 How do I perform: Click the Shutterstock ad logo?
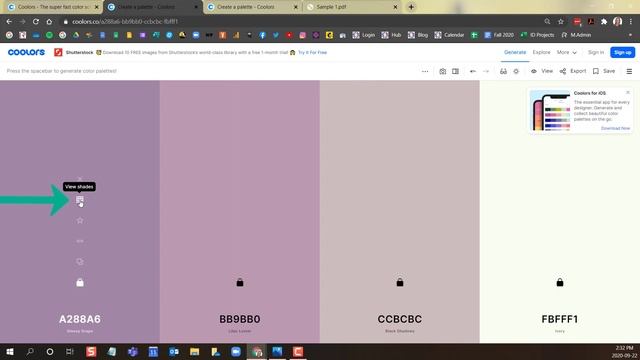point(58,52)
